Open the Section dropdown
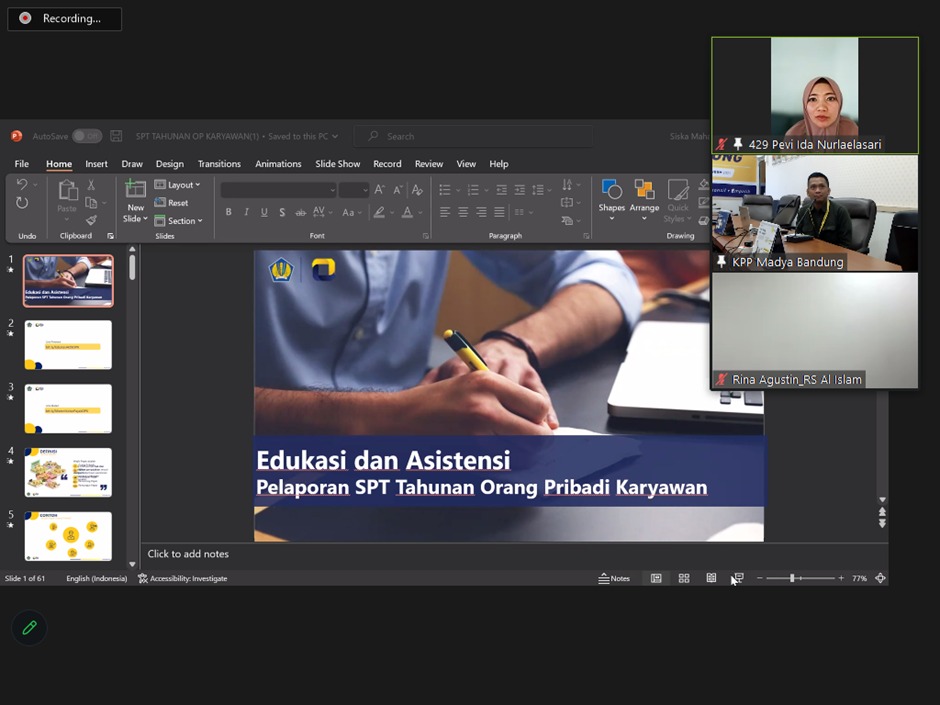This screenshot has width=940, height=705. [179, 221]
